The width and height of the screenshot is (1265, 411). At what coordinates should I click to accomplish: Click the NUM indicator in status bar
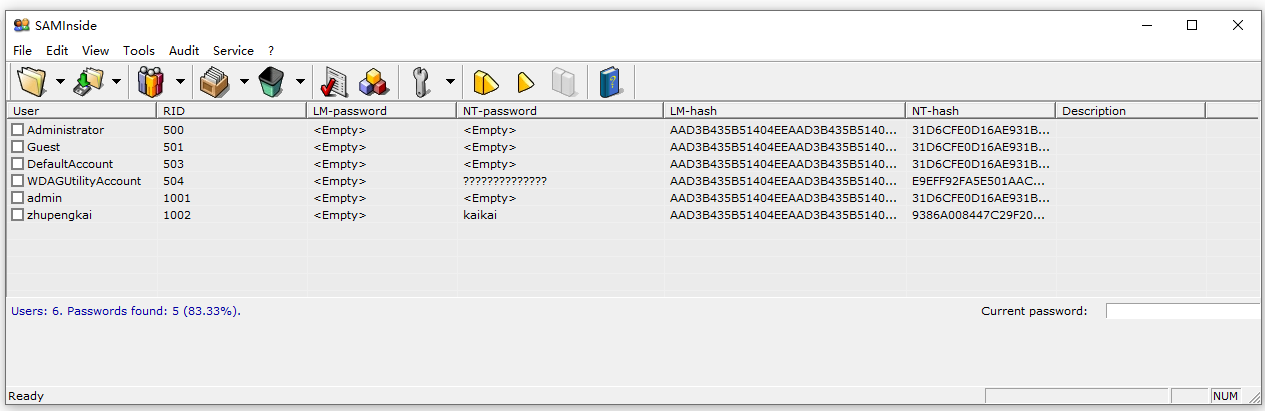tap(1226, 397)
